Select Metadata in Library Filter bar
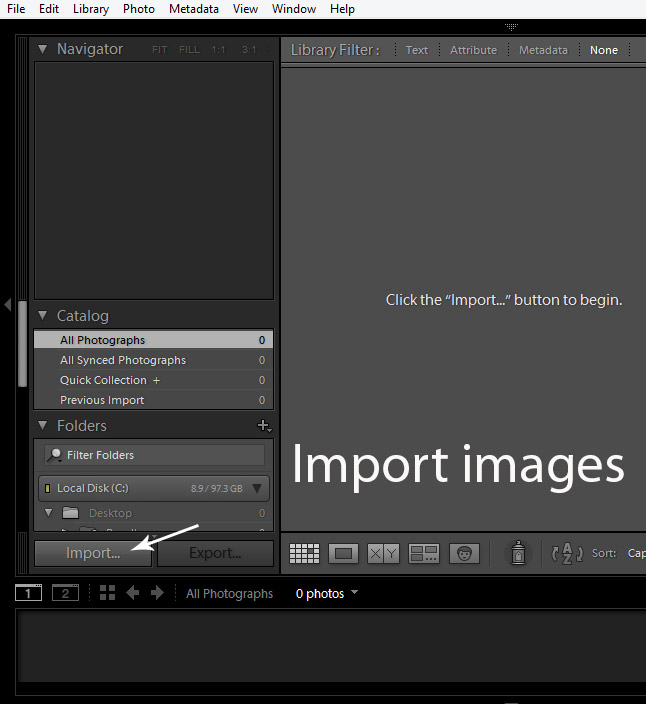The image size is (646, 704). 543,50
